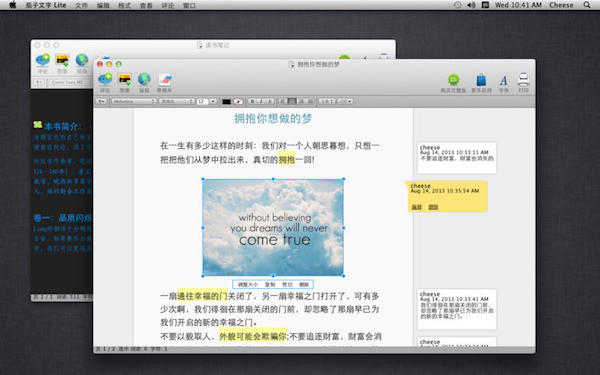This screenshot has height=375, width=600.
Task: Click the green badge purchase full version icon
Action: click(453, 80)
